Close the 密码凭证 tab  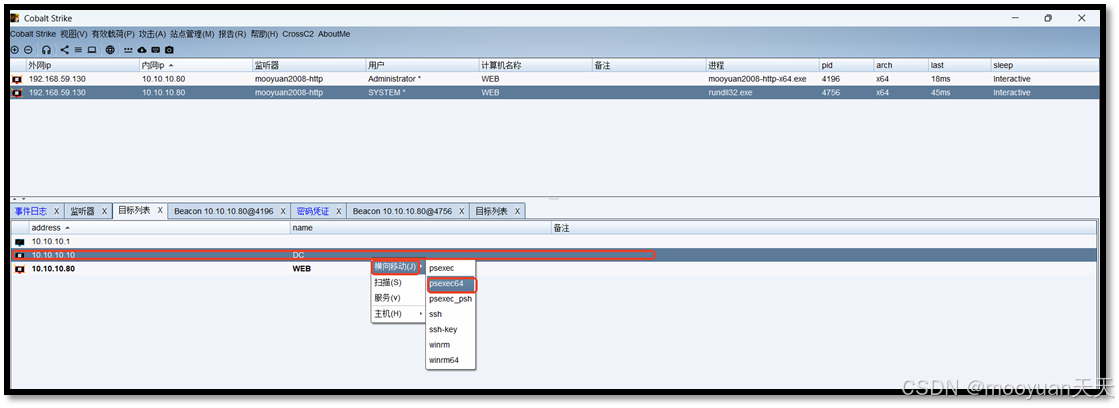[338, 212]
